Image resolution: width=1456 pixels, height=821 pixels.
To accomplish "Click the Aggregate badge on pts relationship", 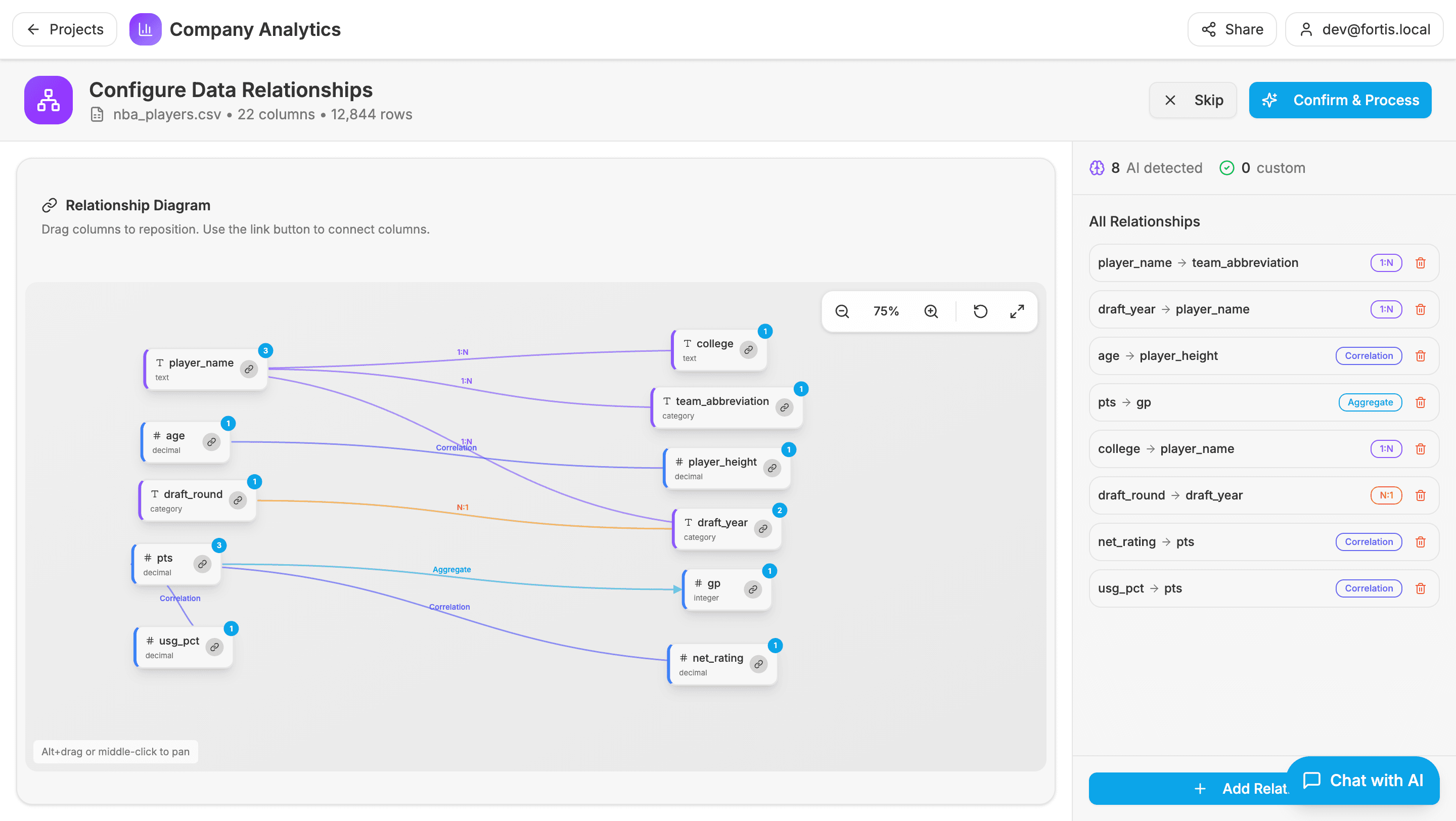I will [x=1370, y=402].
